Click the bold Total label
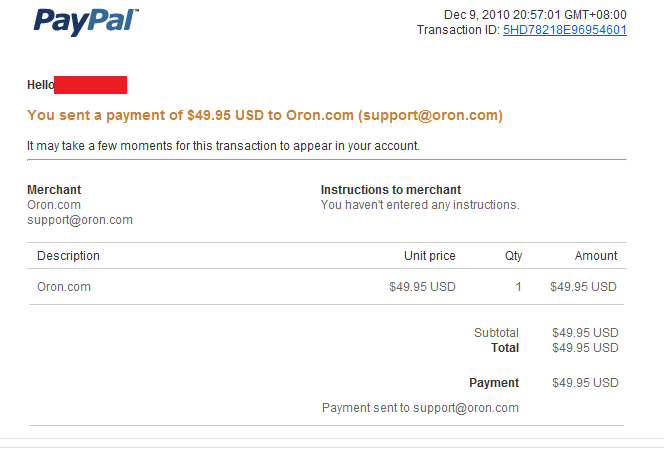The width and height of the screenshot is (664, 454). (505, 348)
